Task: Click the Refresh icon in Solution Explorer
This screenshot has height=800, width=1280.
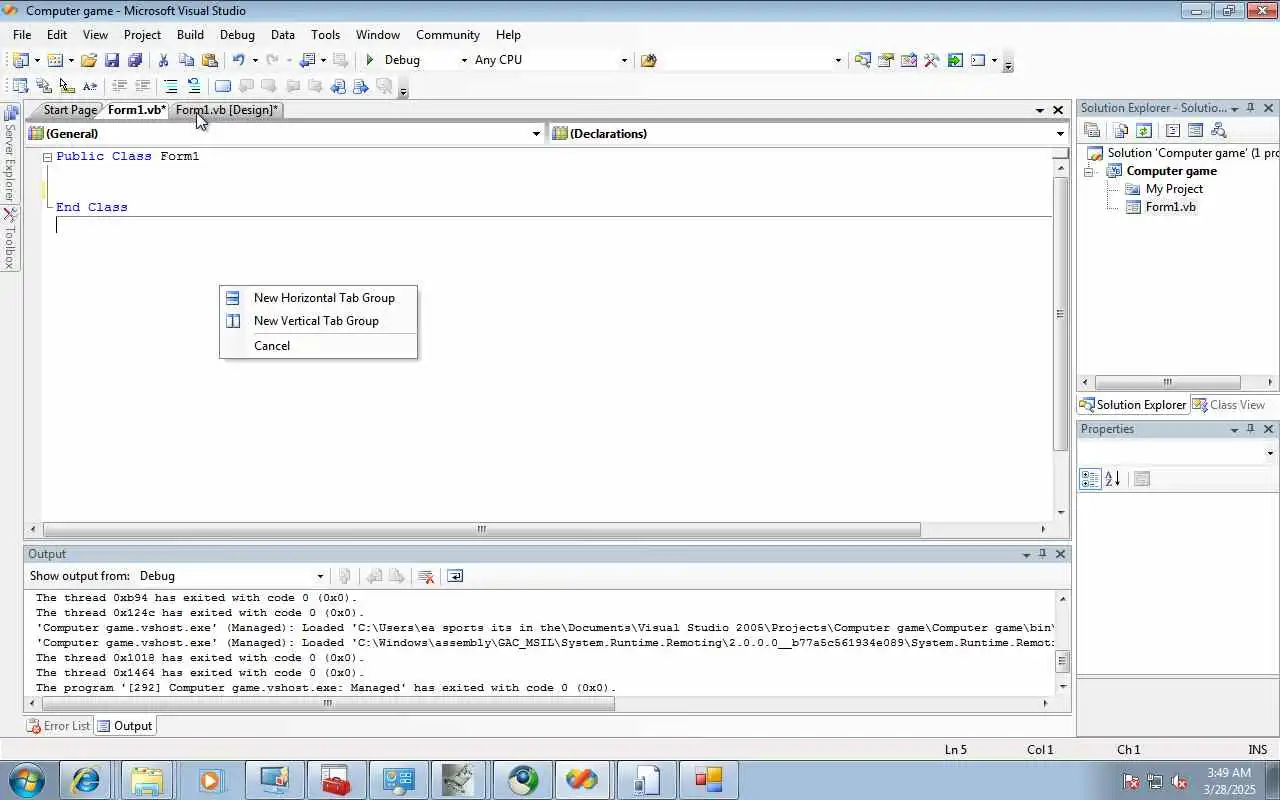Action: [1144, 130]
